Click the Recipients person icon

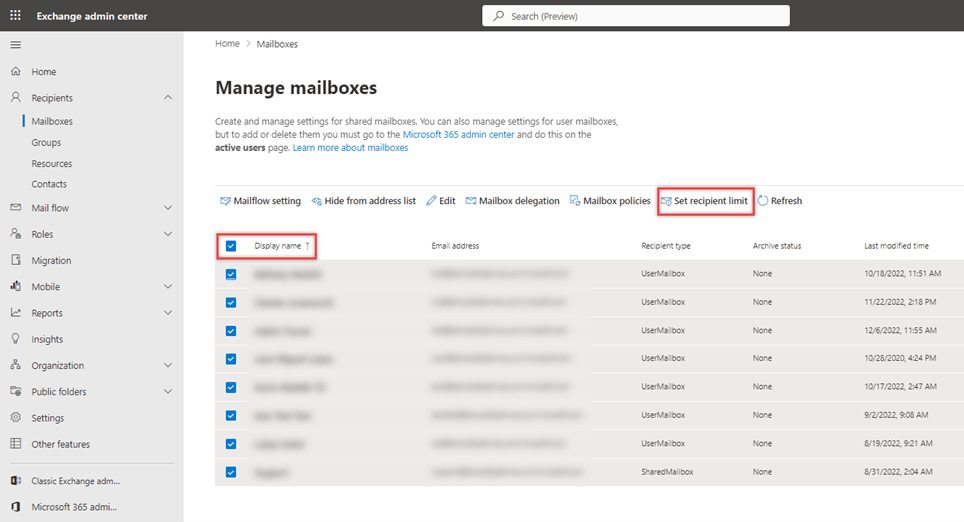tap(16, 97)
